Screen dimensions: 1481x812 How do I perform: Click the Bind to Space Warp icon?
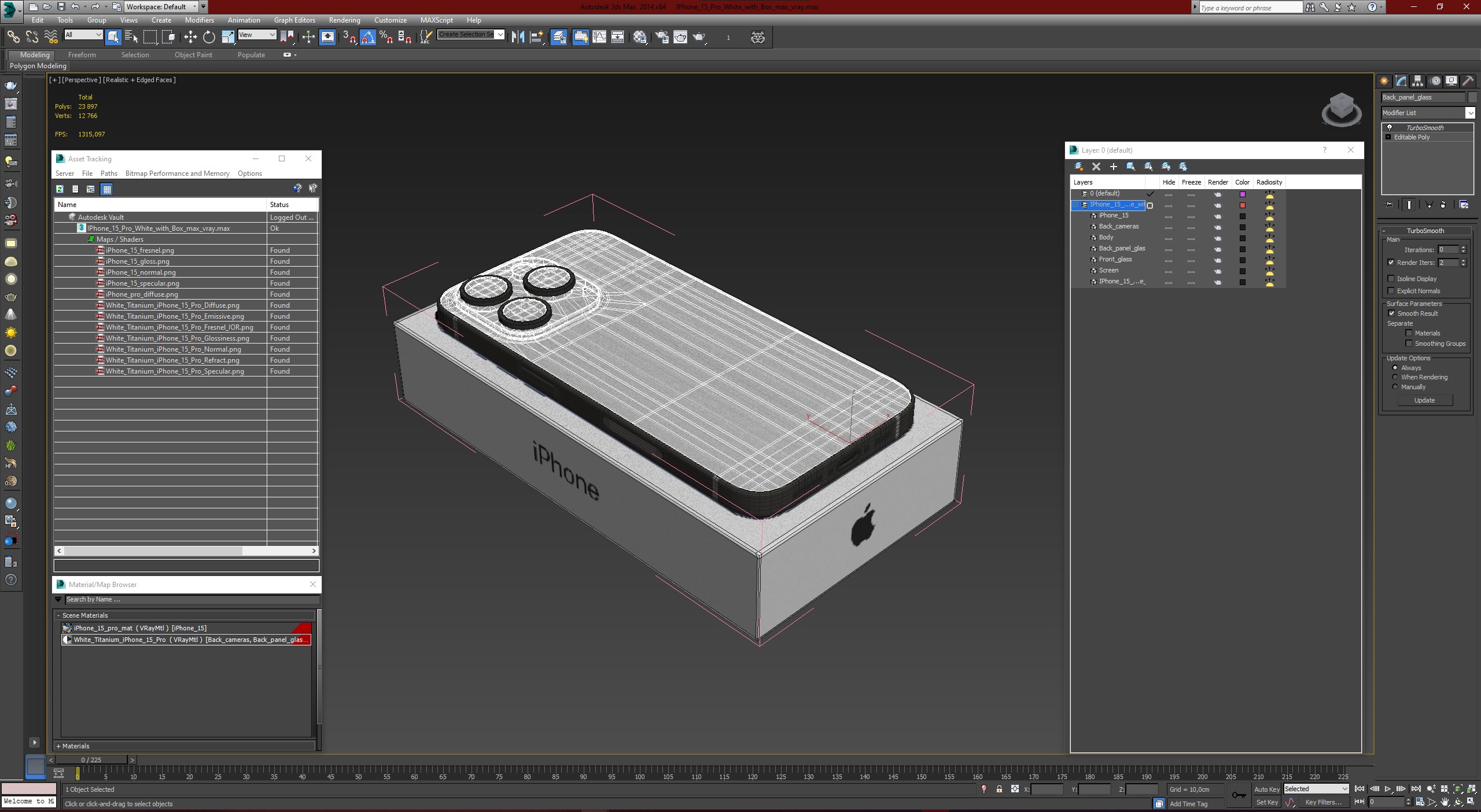[51, 37]
